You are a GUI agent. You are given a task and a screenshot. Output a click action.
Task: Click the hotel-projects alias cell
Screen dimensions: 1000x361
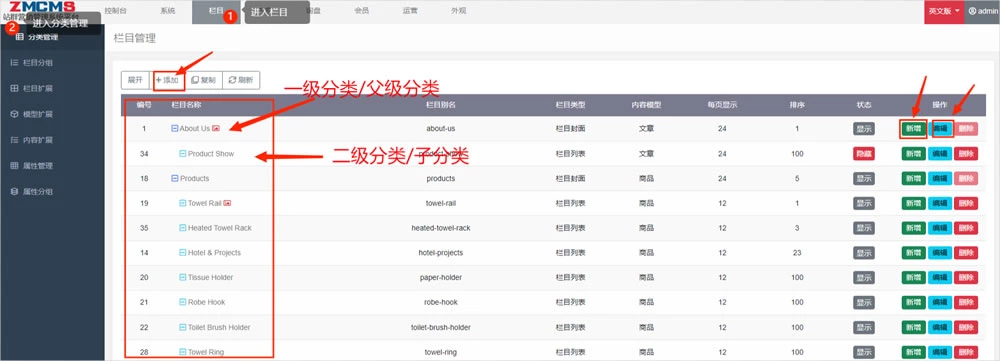pyautogui.click(x=441, y=253)
